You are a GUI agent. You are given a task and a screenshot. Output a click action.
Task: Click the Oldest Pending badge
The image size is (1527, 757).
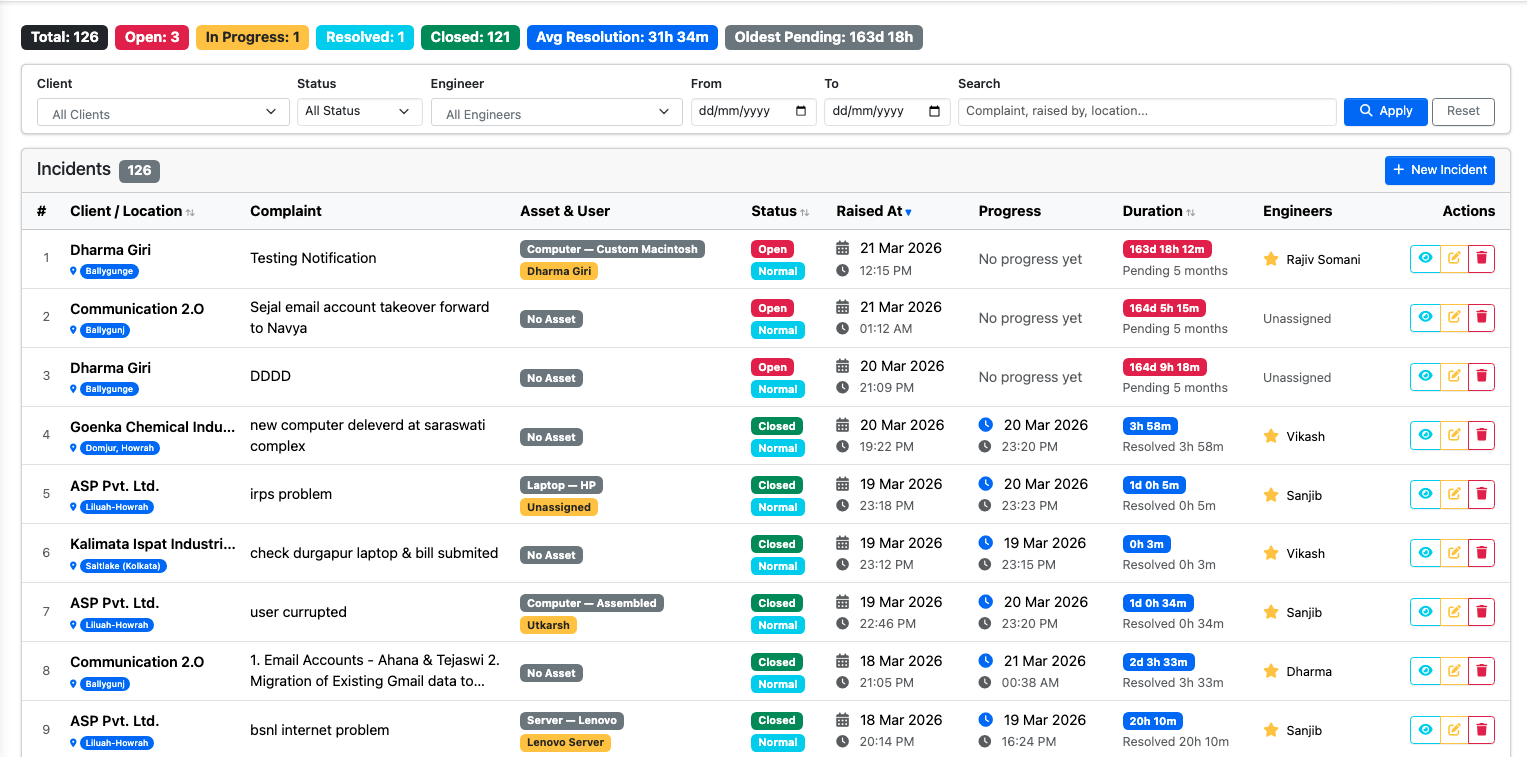(824, 37)
